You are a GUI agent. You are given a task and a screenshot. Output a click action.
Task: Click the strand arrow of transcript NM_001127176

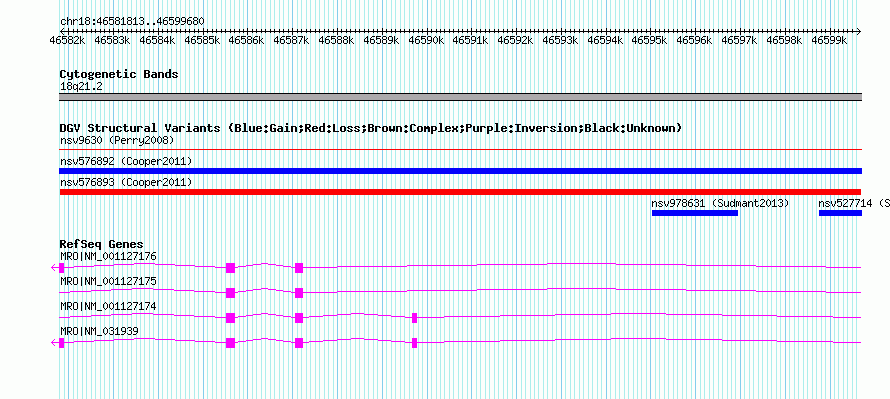click(54, 268)
